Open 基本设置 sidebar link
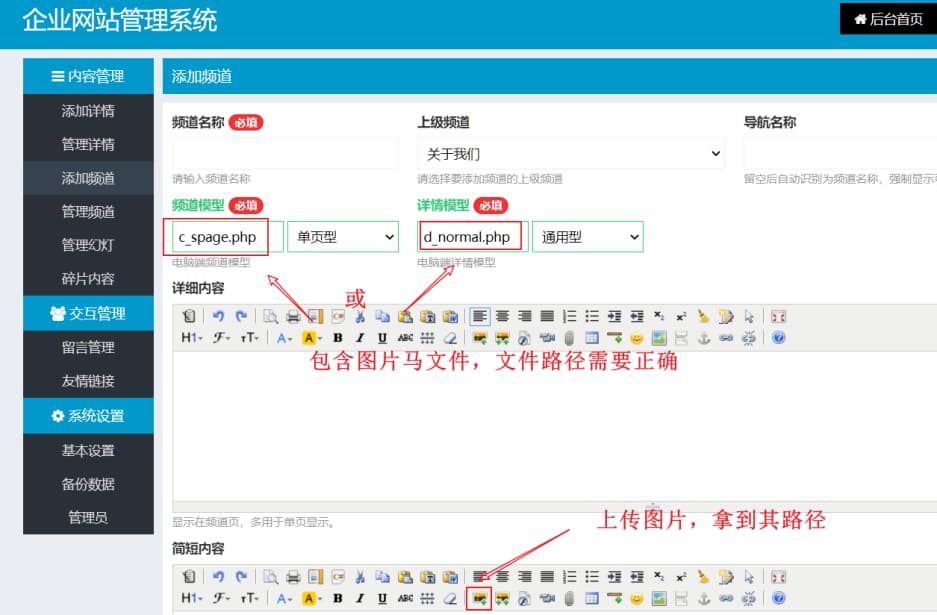 coord(88,450)
